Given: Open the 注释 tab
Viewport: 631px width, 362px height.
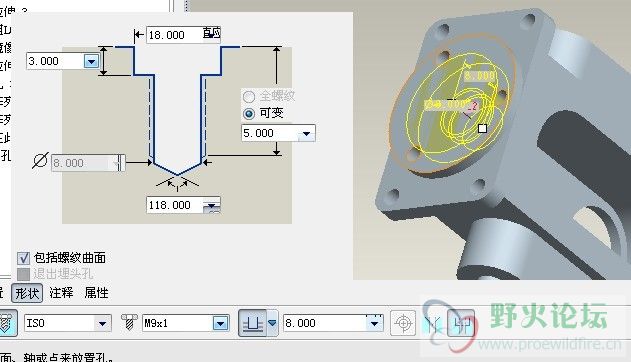Looking at the screenshot, I should click(x=61, y=292).
